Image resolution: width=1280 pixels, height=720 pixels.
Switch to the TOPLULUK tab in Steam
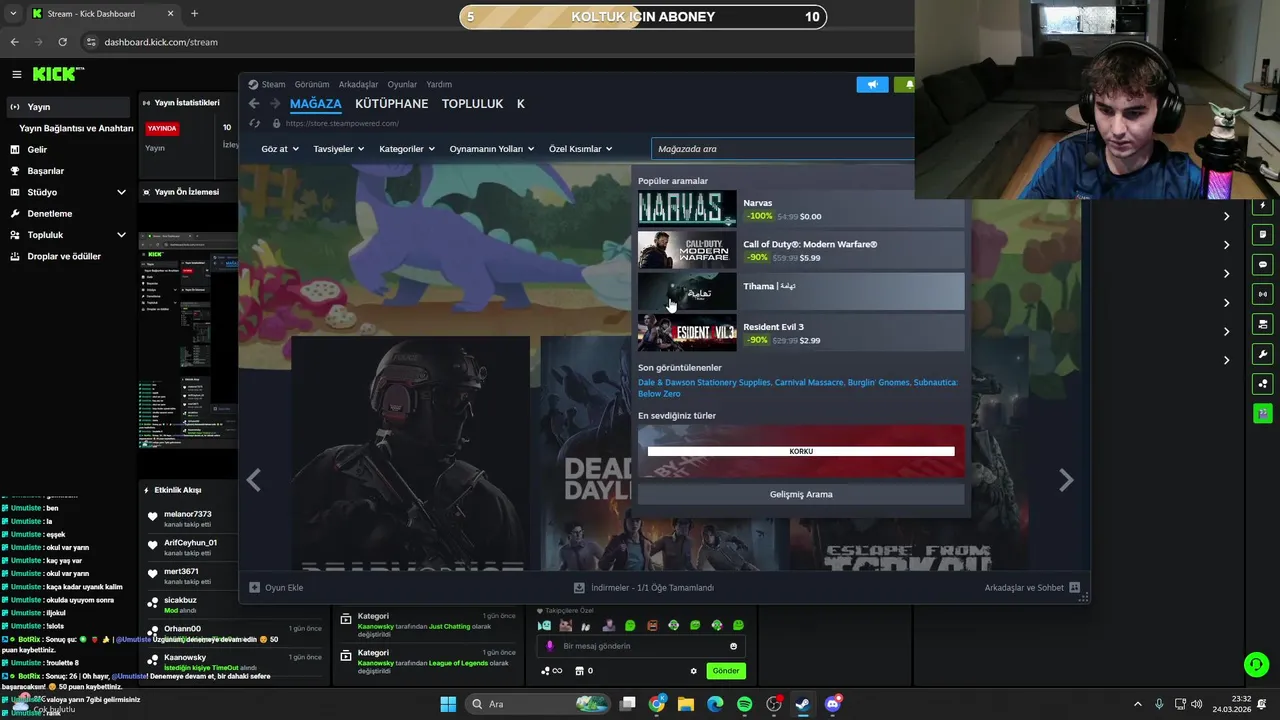[x=472, y=104]
